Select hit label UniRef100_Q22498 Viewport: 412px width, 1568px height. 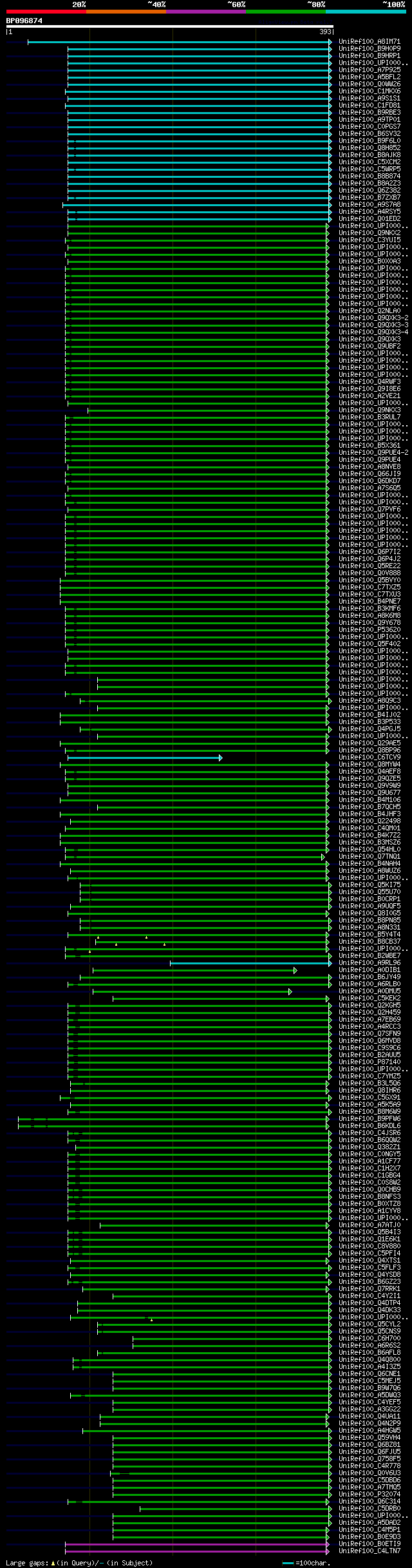(370, 821)
